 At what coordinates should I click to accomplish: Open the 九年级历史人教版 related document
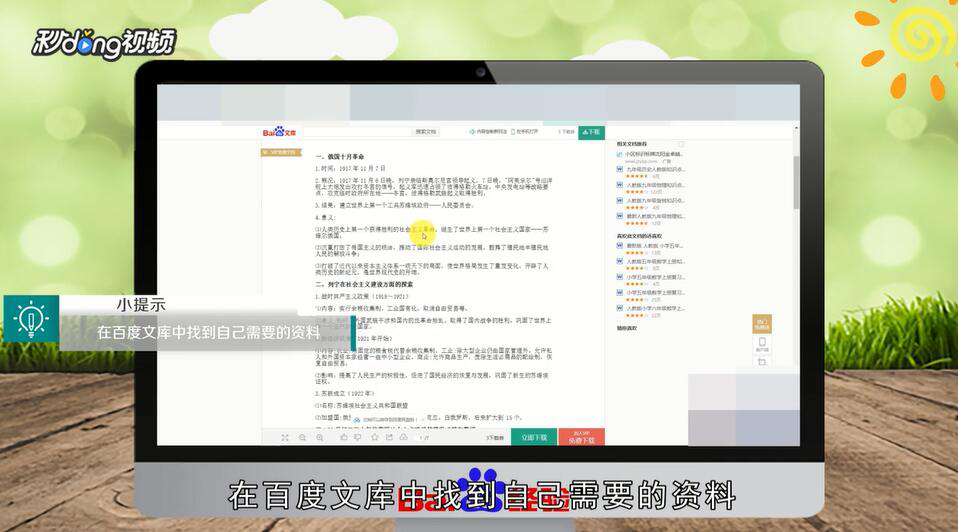coord(656,169)
